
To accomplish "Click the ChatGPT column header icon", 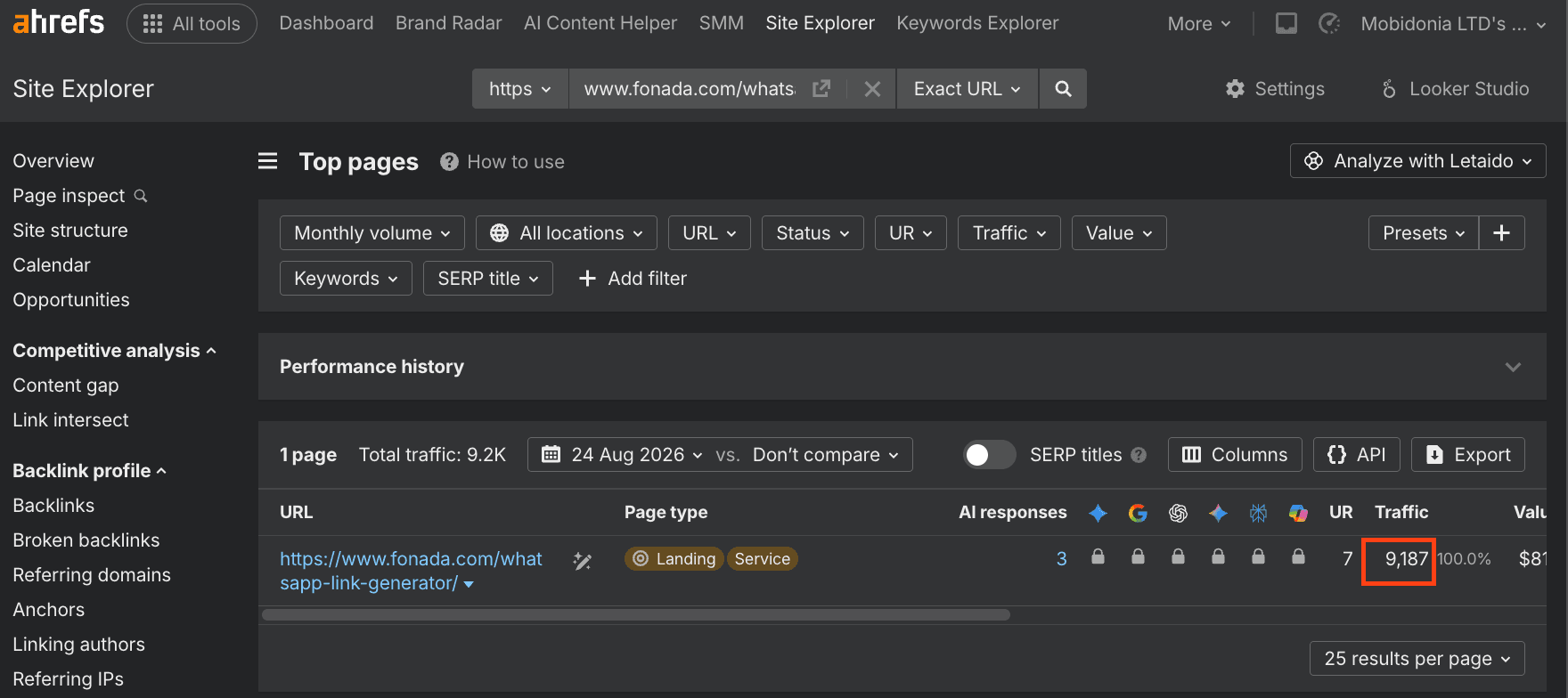I will [1178, 513].
